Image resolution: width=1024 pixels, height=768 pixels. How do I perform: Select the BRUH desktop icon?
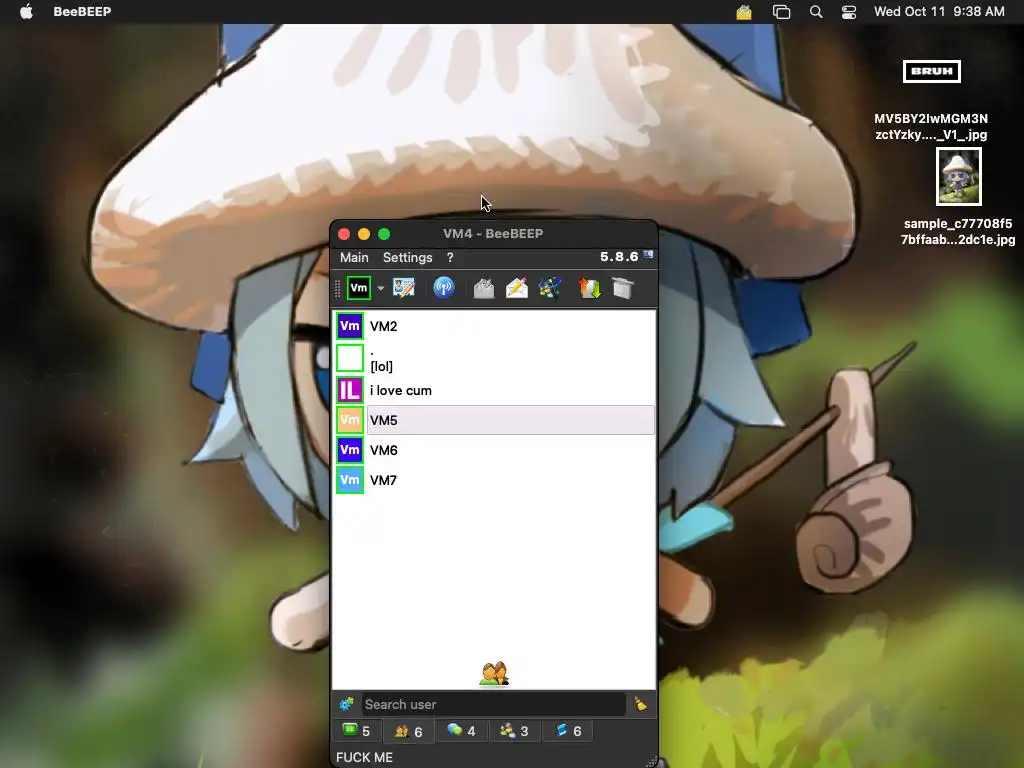[931, 71]
